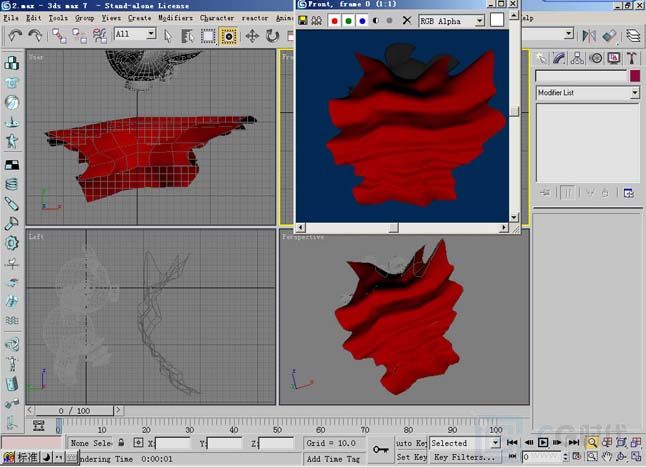Open the Tools menu
The width and height of the screenshot is (646, 468).
58,18
